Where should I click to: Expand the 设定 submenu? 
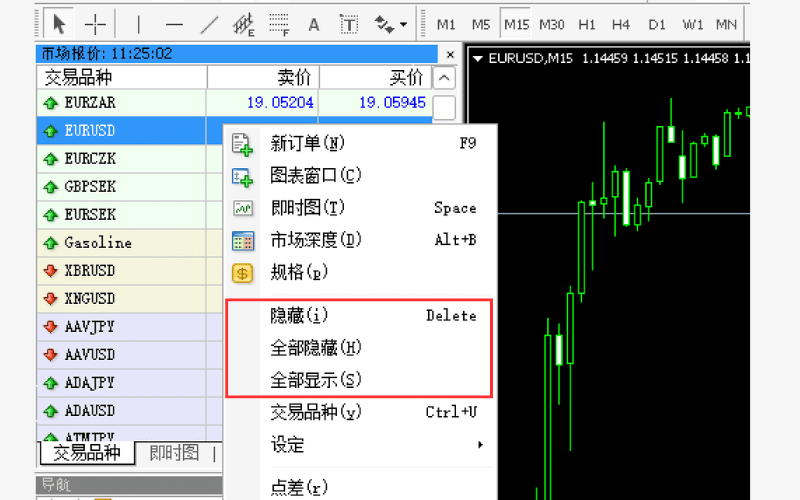pyautogui.click(x=360, y=445)
